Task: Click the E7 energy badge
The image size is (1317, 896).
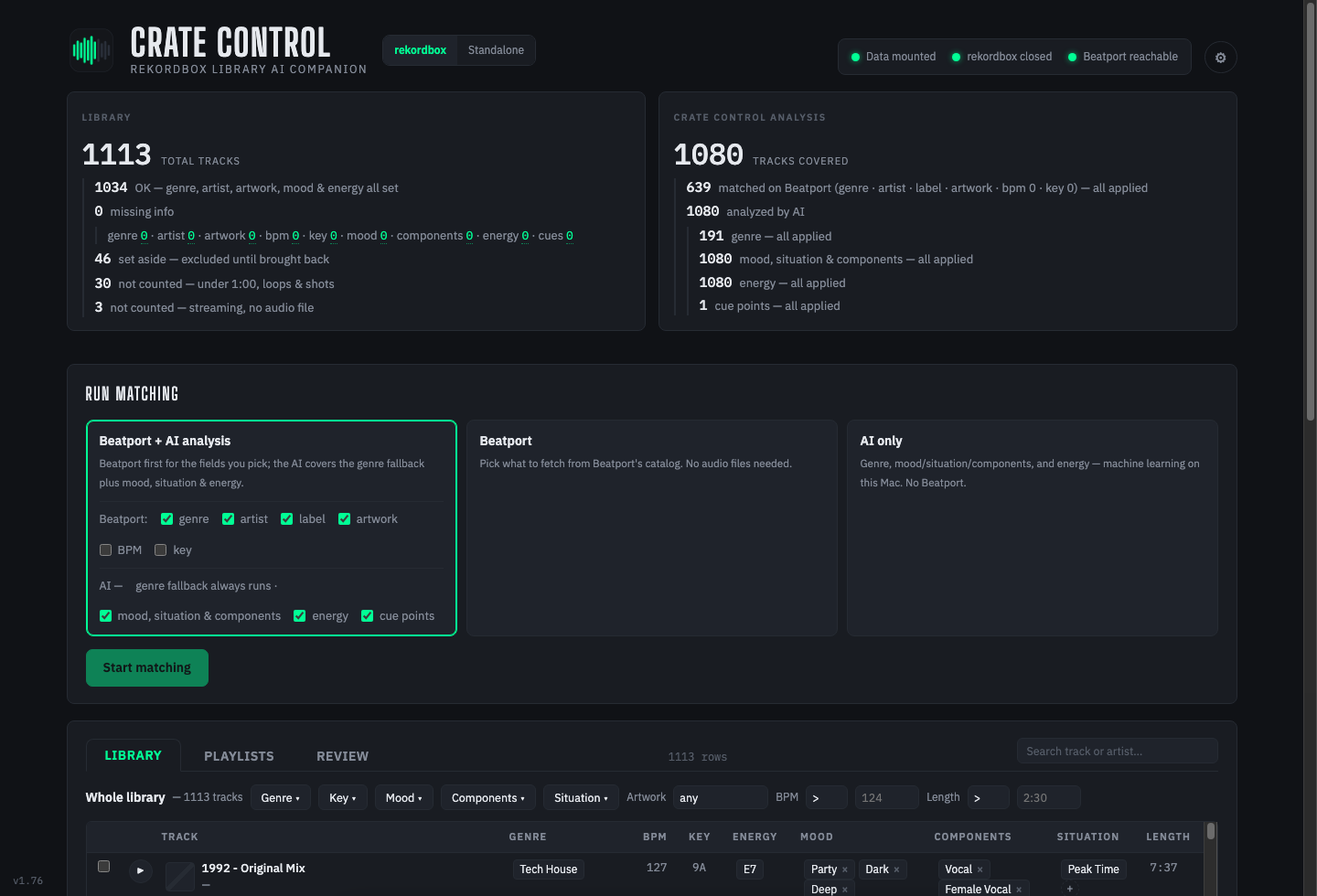Action: [x=750, y=869]
